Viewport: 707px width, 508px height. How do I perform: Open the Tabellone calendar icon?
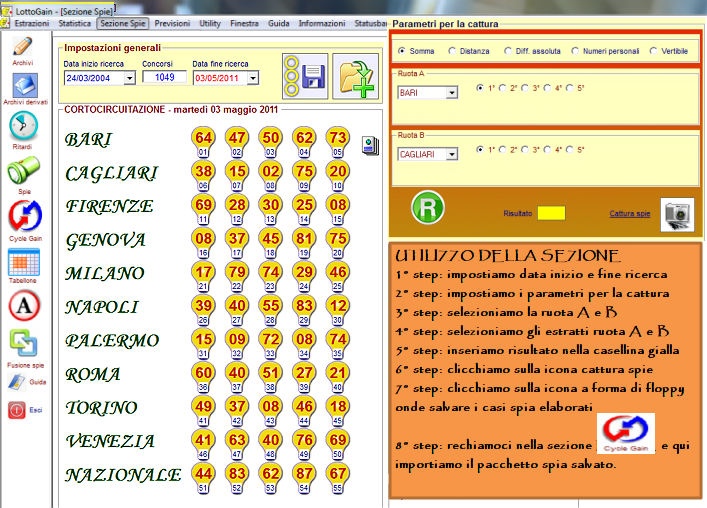(x=24, y=262)
